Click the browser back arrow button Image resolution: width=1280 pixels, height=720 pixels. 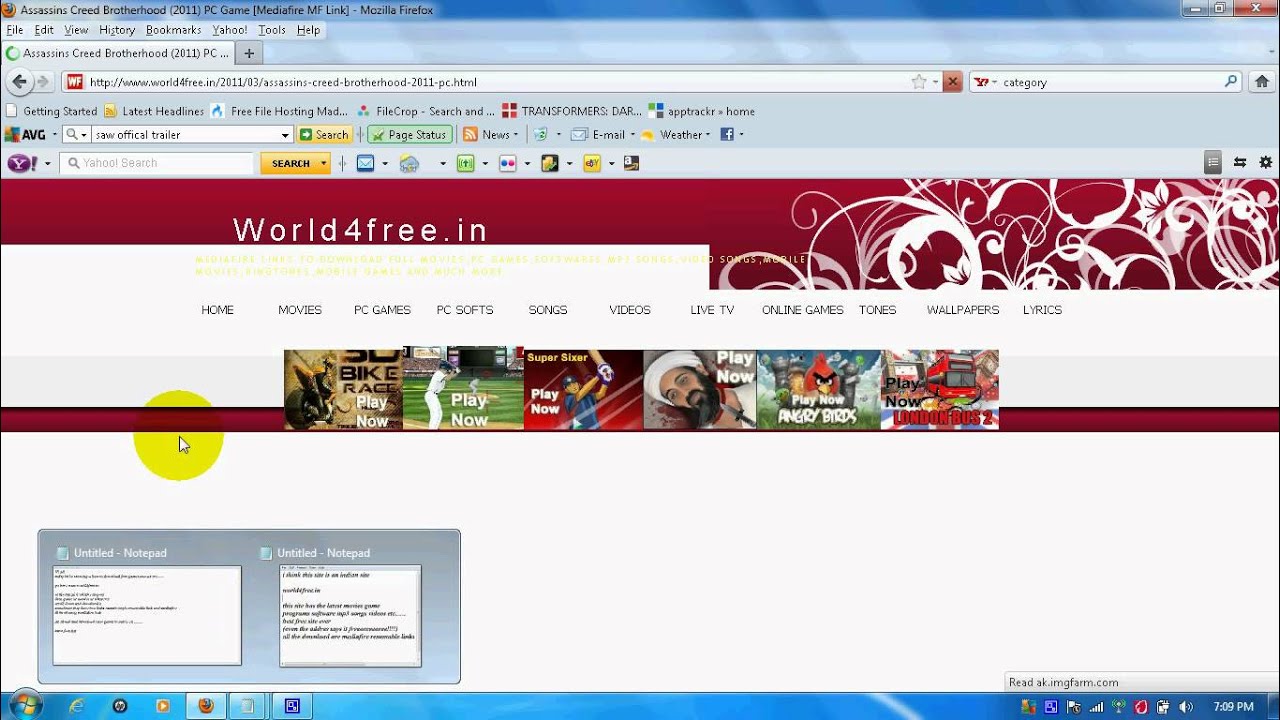click(19, 82)
